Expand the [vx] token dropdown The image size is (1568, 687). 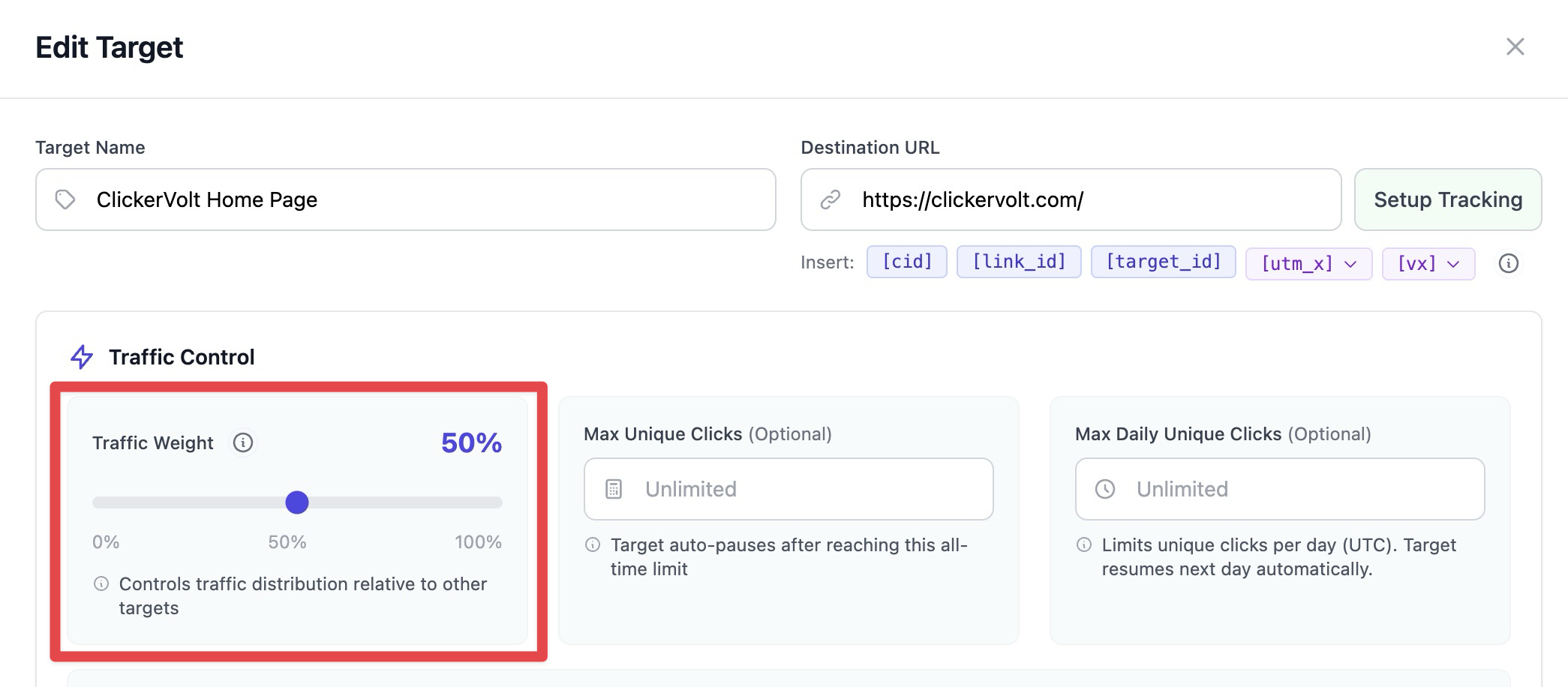click(x=1428, y=264)
